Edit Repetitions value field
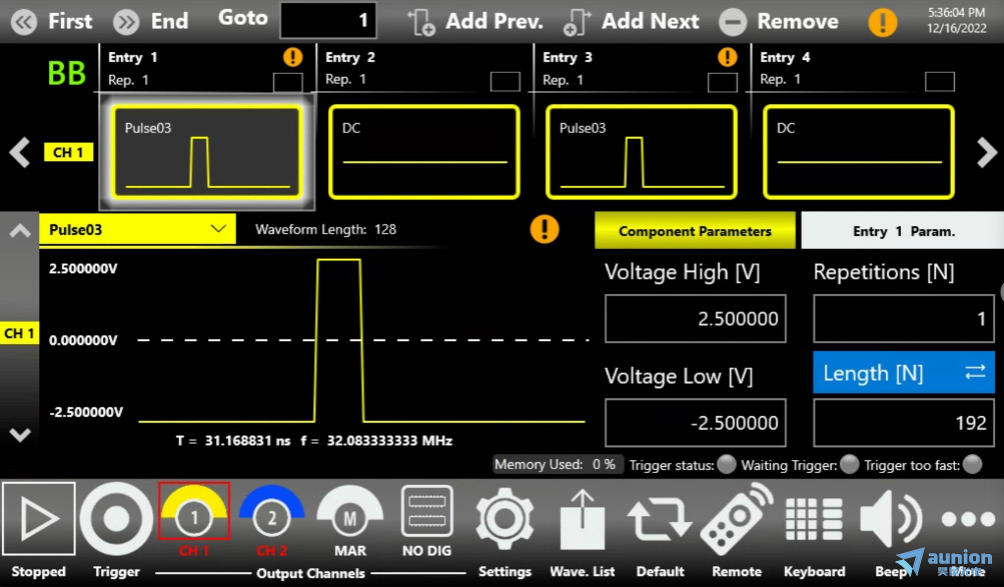This screenshot has width=1004, height=587. [903, 319]
